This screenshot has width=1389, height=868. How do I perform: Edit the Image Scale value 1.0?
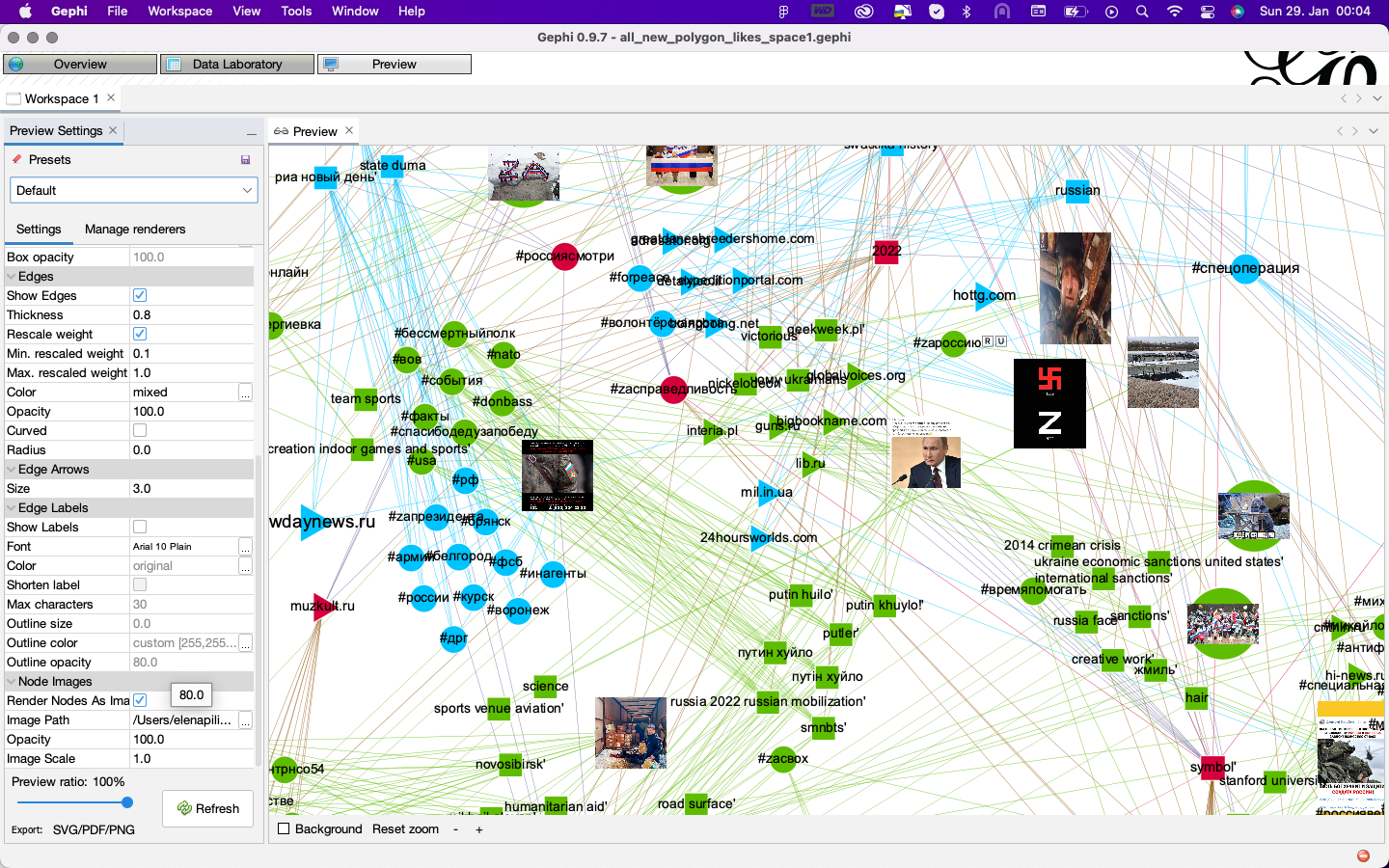pos(192,758)
